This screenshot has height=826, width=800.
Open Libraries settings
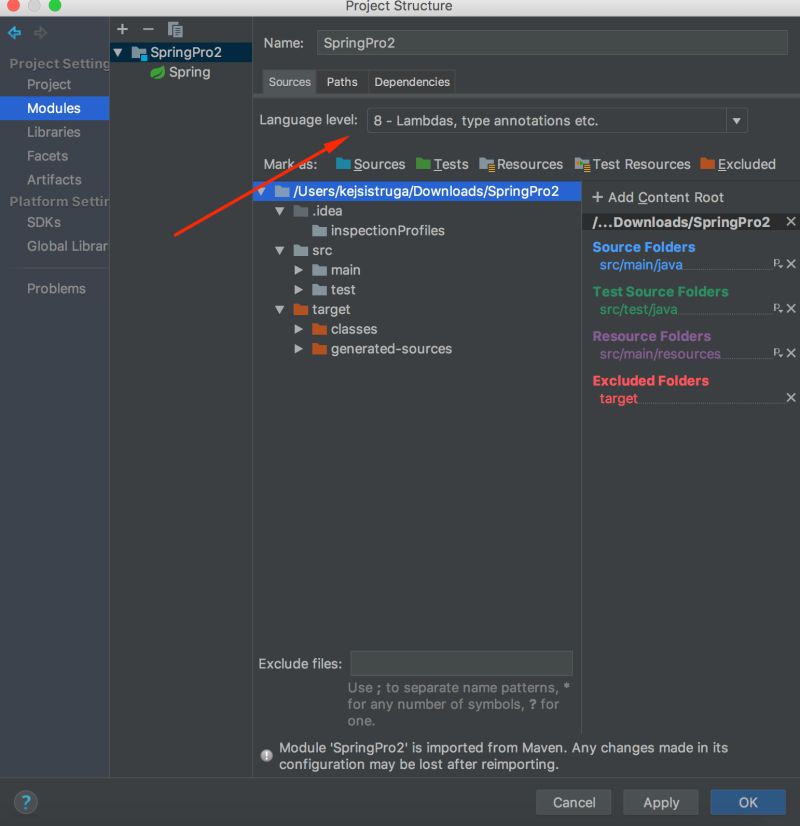click(x=54, y=132)
